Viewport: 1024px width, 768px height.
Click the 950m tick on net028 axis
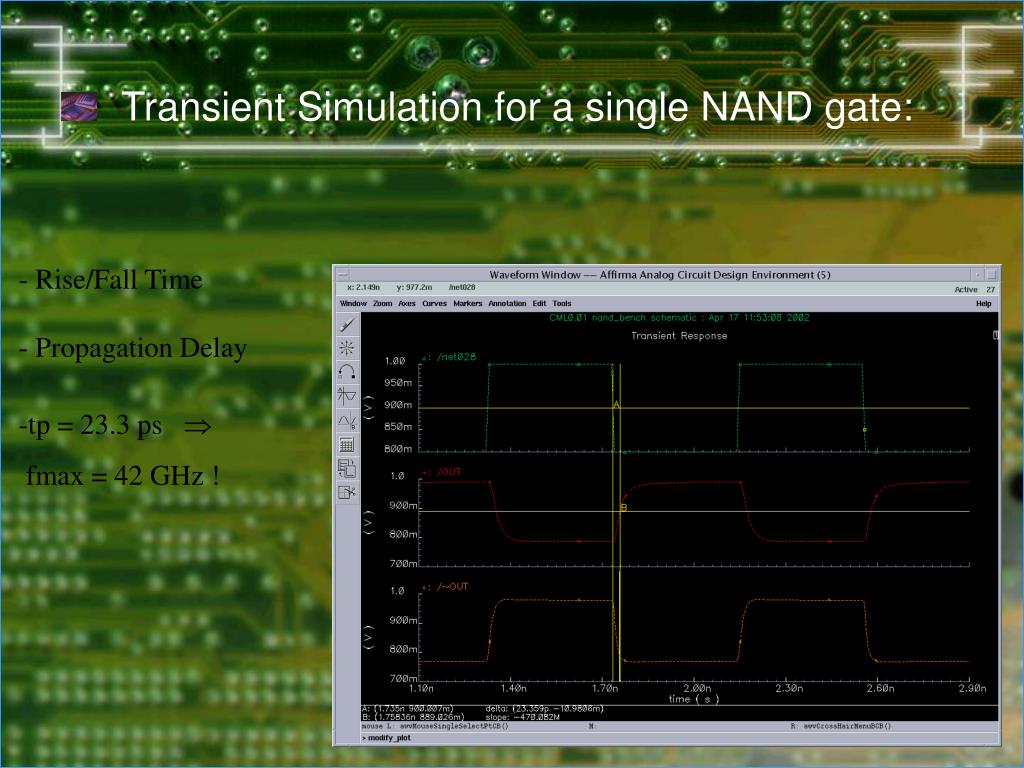[x=398, y=383]
